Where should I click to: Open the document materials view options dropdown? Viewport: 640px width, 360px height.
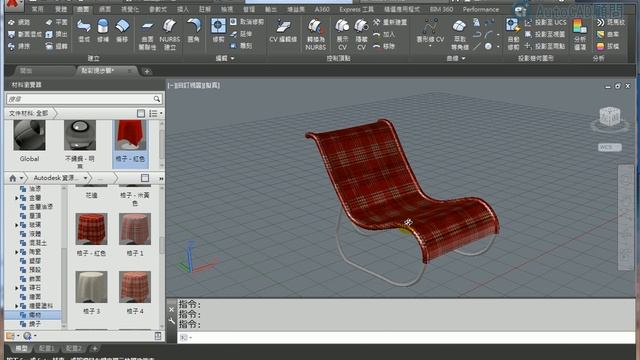coord(156,113)
